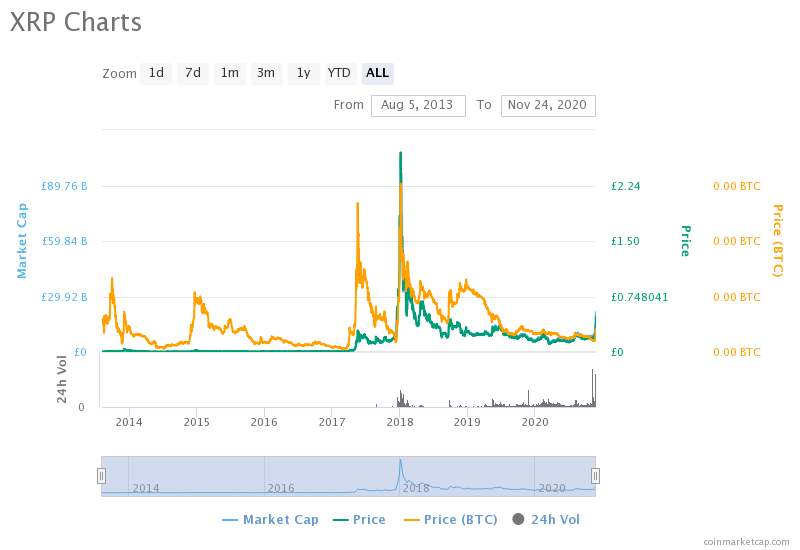
Task: Toggle the Price (BTC) series legend
Action: coord(451,519)
